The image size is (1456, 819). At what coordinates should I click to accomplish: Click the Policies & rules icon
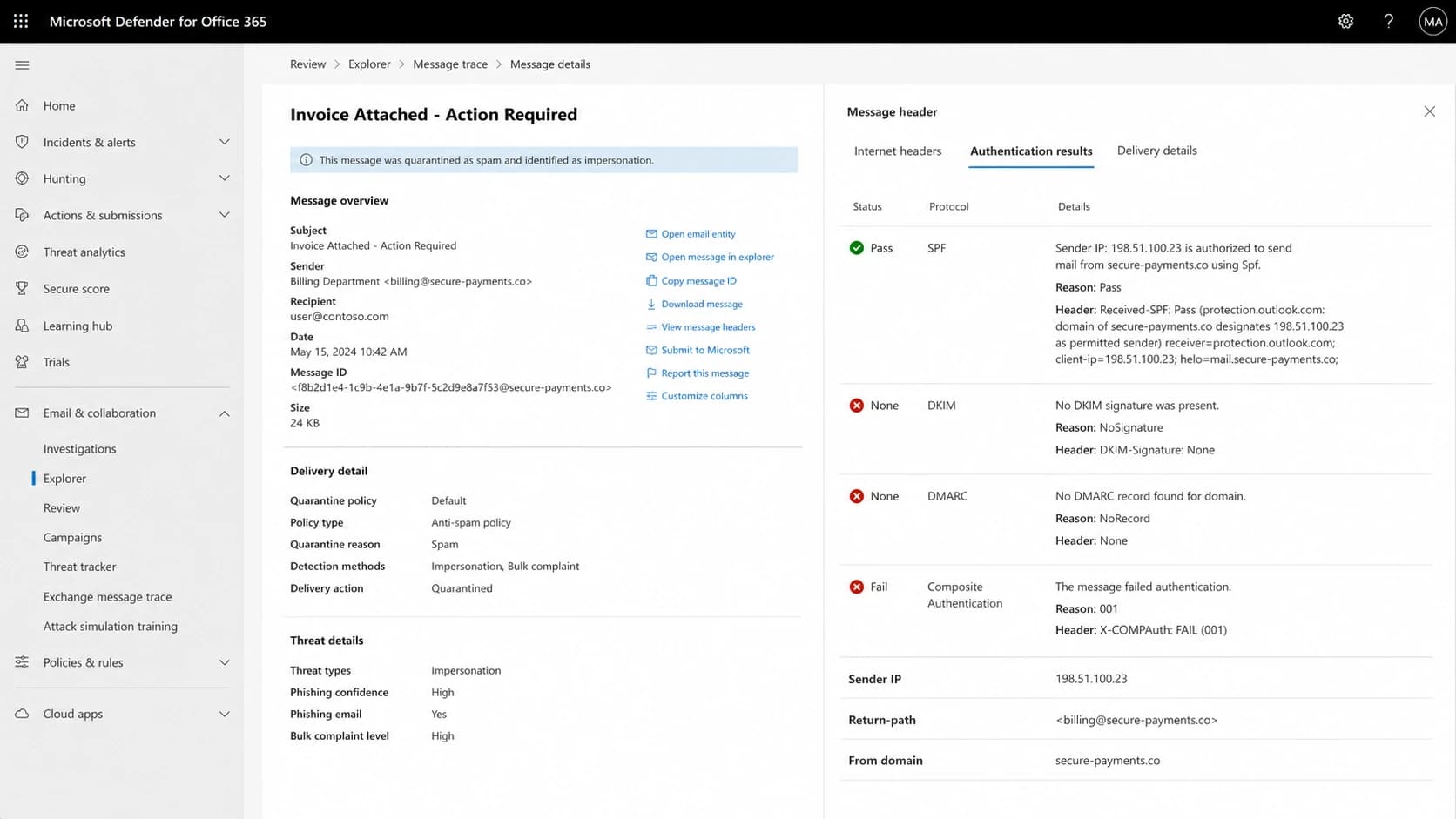point(22,662)
